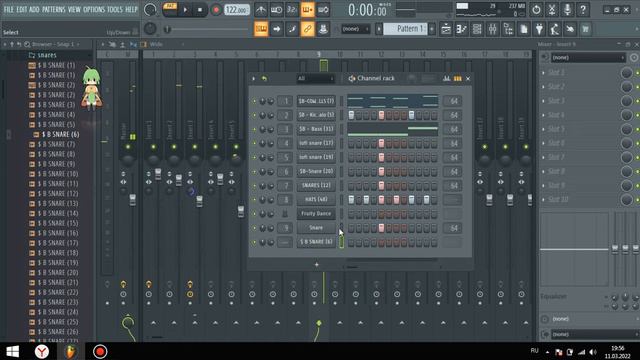The width and height of the screenshot is (640, 360).
Task: Toggle the Browser view toolbar icon
Action: point(508,29)
